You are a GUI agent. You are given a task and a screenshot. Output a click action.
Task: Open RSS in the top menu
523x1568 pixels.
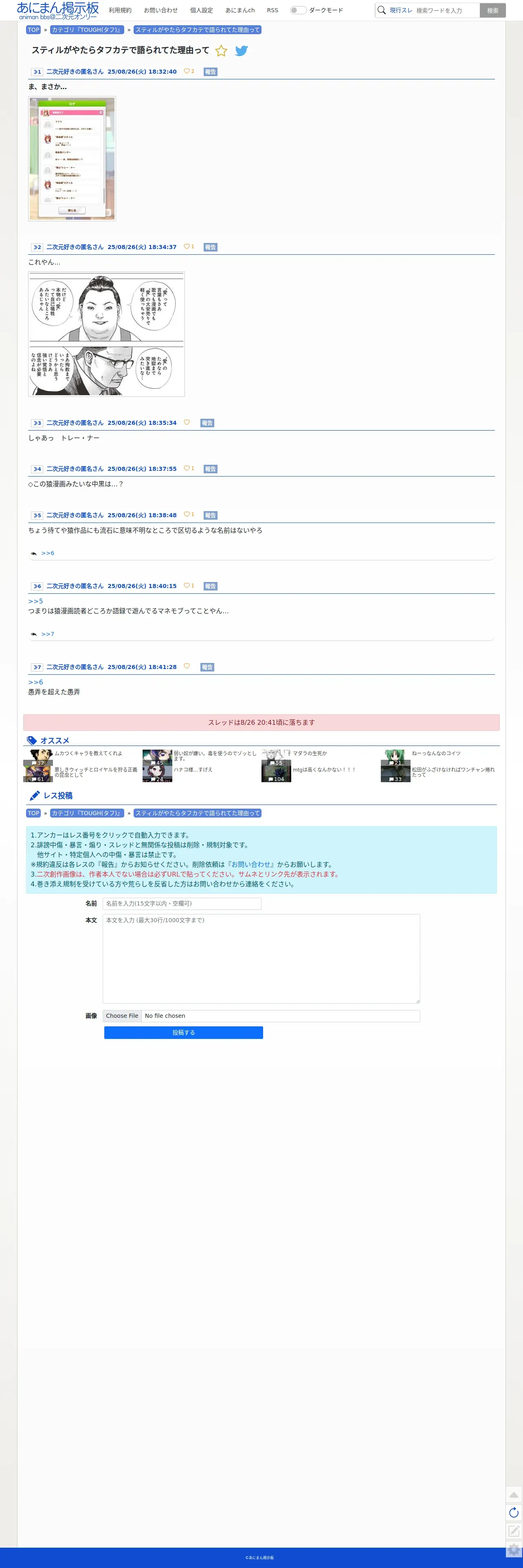coord(272,10)
